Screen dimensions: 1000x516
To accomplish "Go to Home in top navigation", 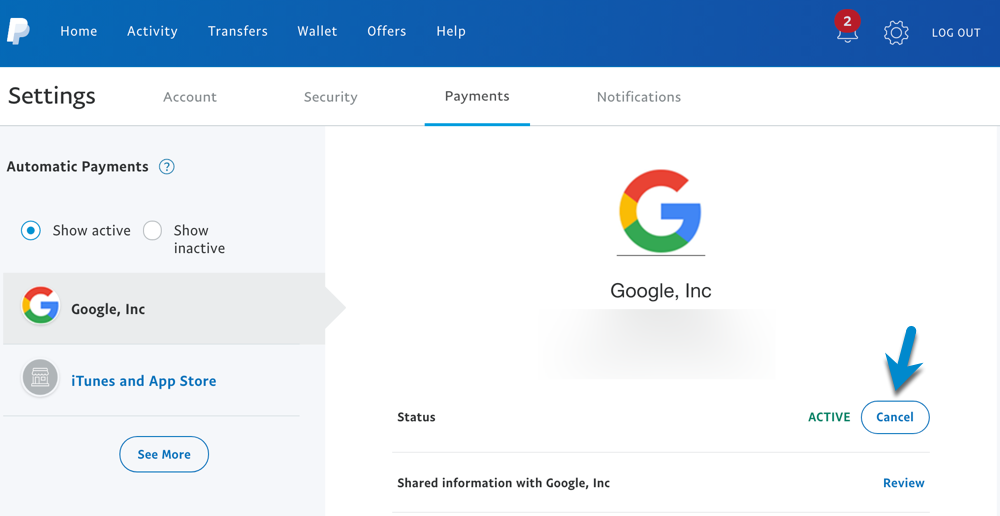I will [78, 31].
